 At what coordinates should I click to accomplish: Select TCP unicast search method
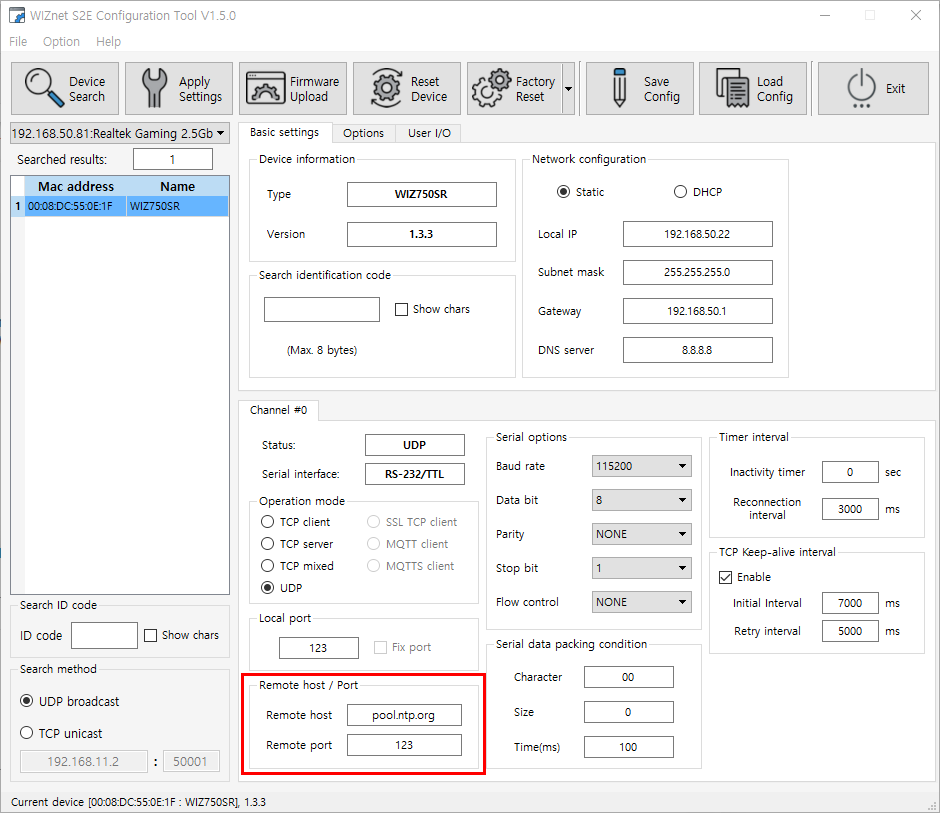pos(26,733)
